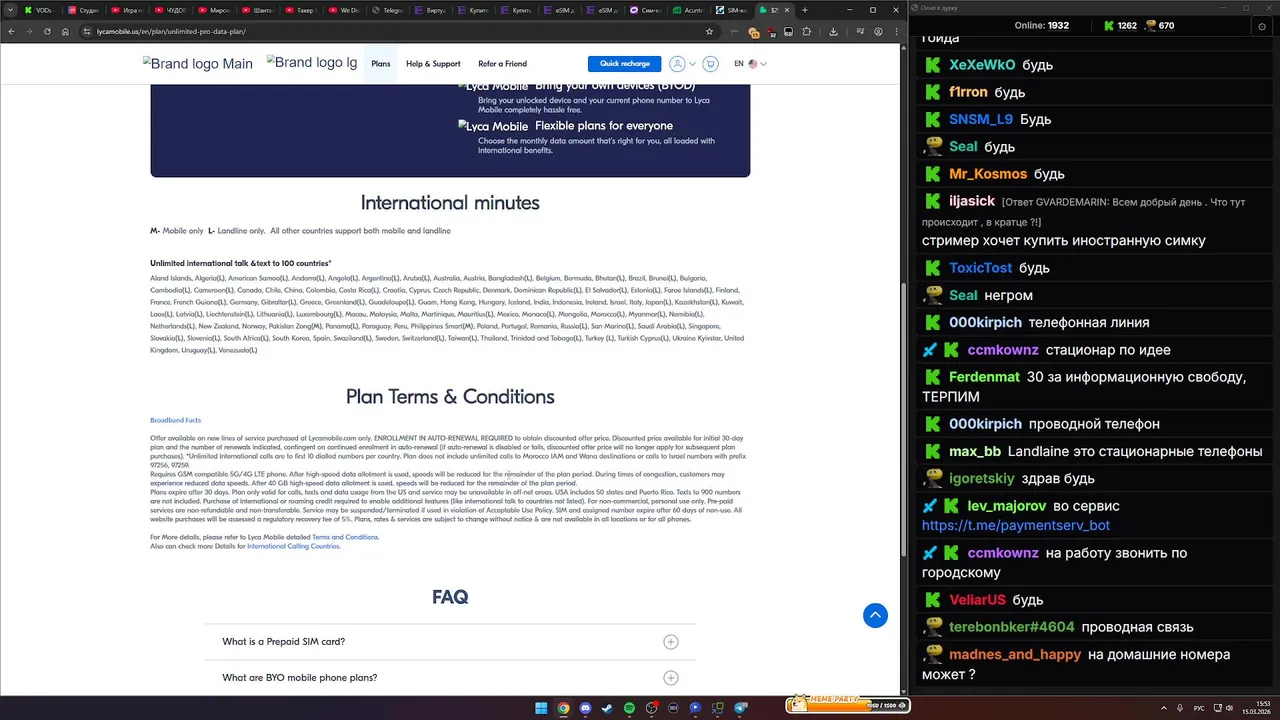
Task: Open the account dropdown chevron
Action: click(x=692, y=63)
